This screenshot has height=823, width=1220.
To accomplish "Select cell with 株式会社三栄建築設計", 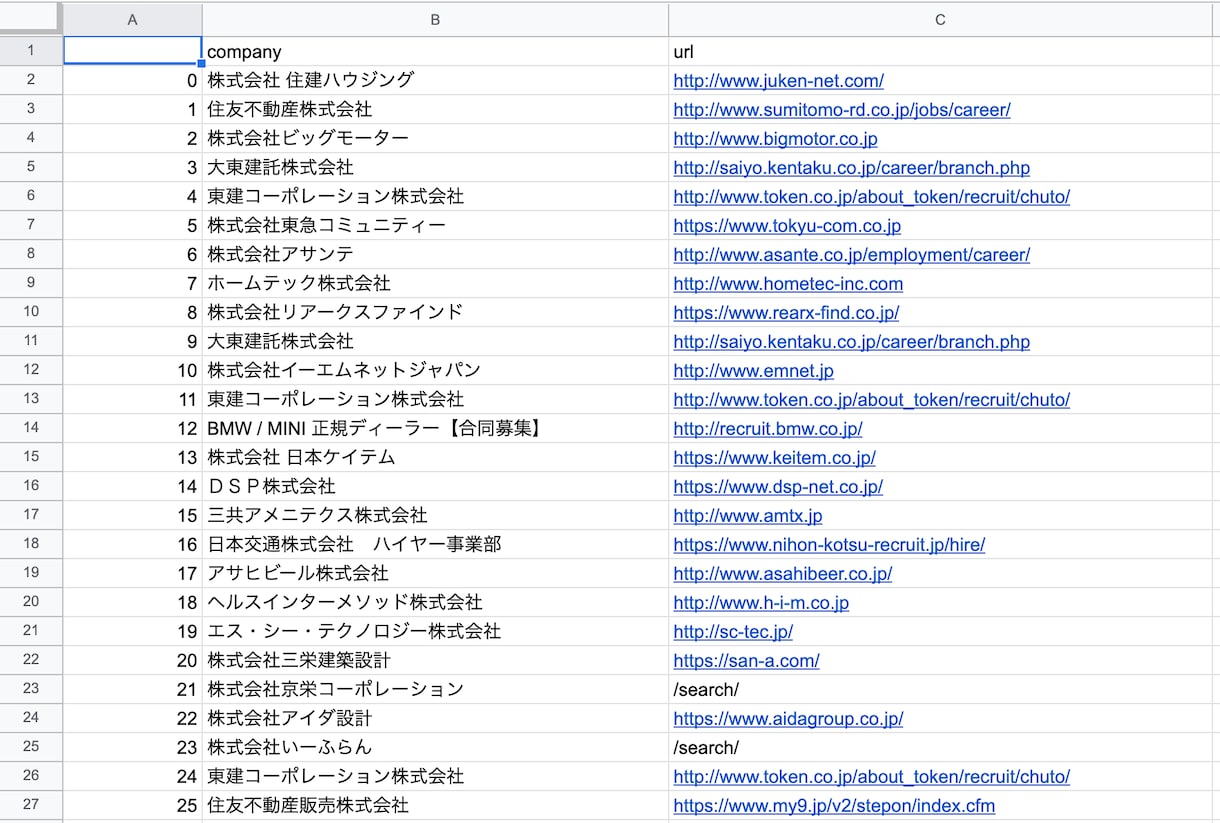I will (x=435, y=660).
